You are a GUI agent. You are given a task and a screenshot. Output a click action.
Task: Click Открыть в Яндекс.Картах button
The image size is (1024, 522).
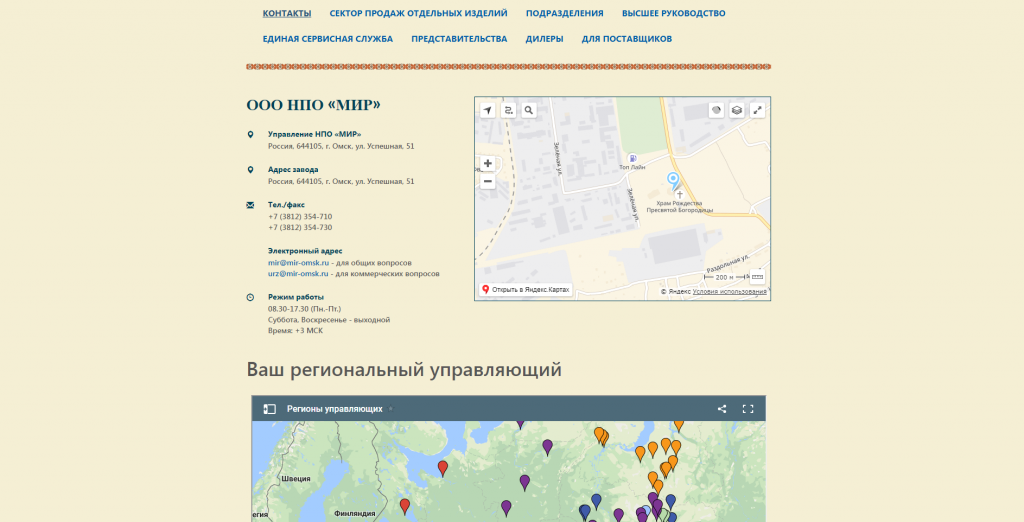526,290
